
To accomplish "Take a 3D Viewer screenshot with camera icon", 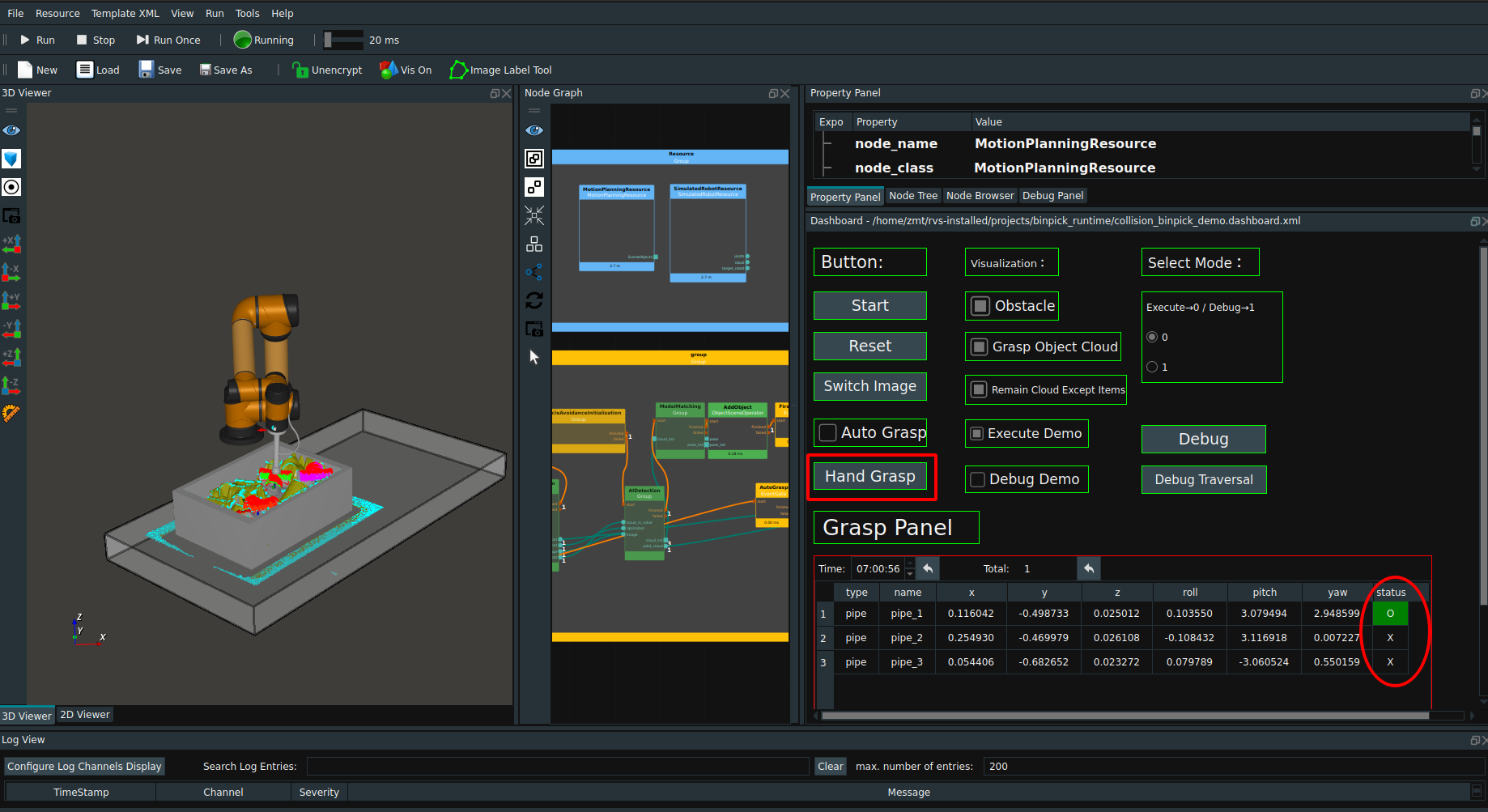I will (11, 215).
